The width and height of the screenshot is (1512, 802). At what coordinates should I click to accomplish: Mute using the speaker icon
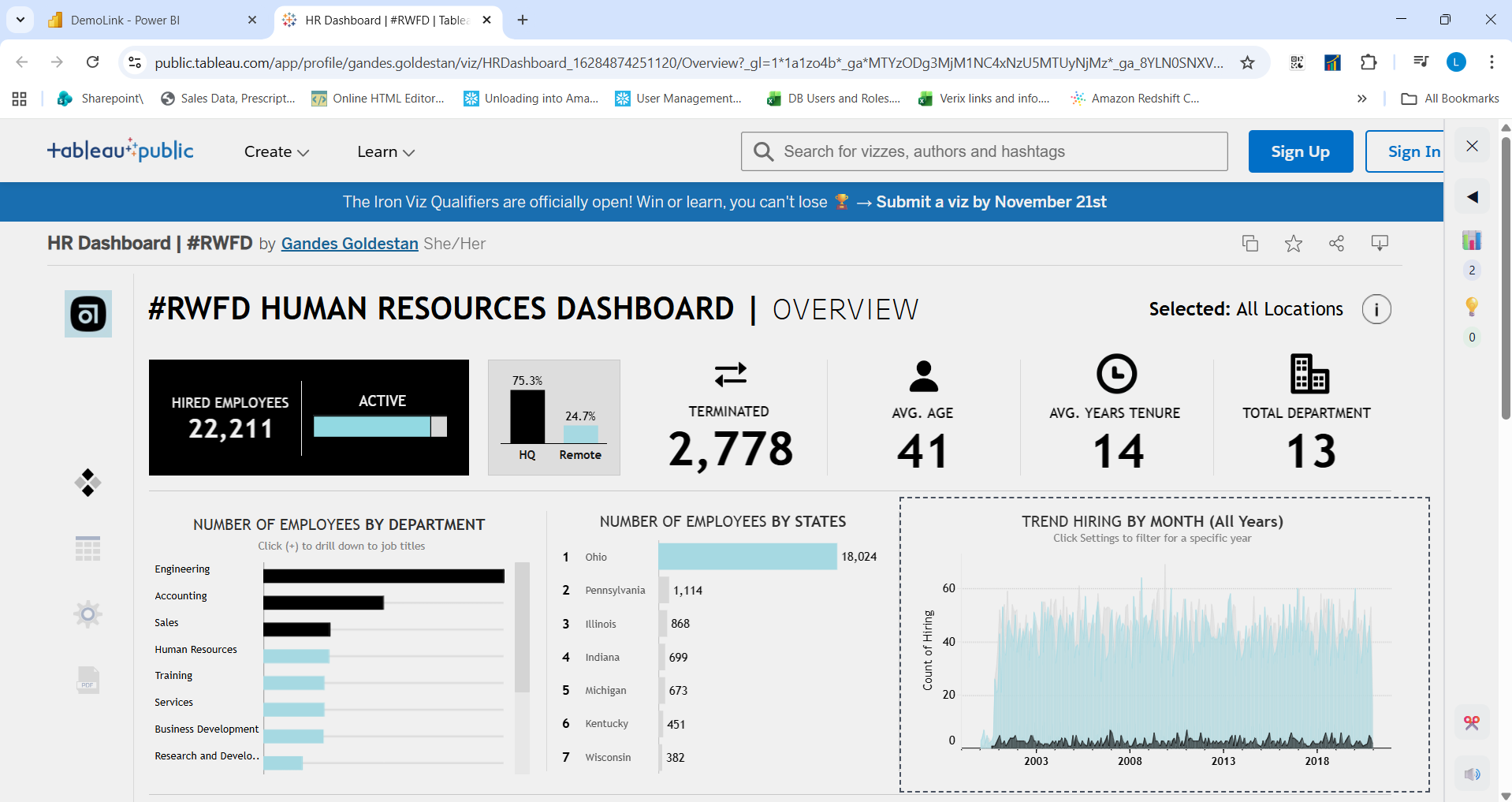[x=1471, y=774]
